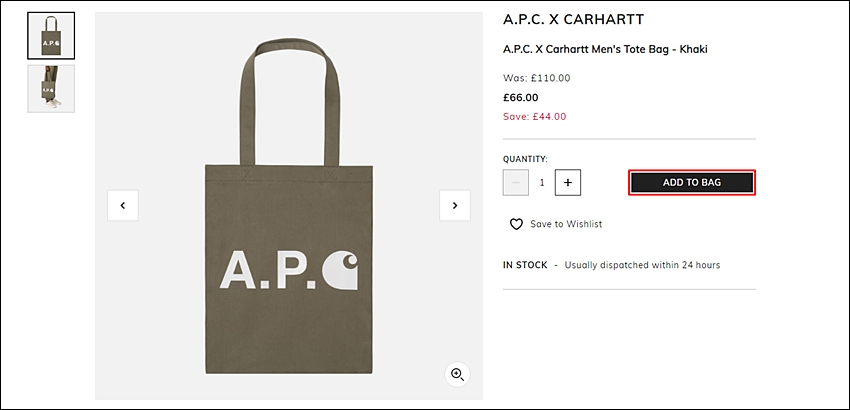Click the large khaki tote bag image

click(289, 206)
